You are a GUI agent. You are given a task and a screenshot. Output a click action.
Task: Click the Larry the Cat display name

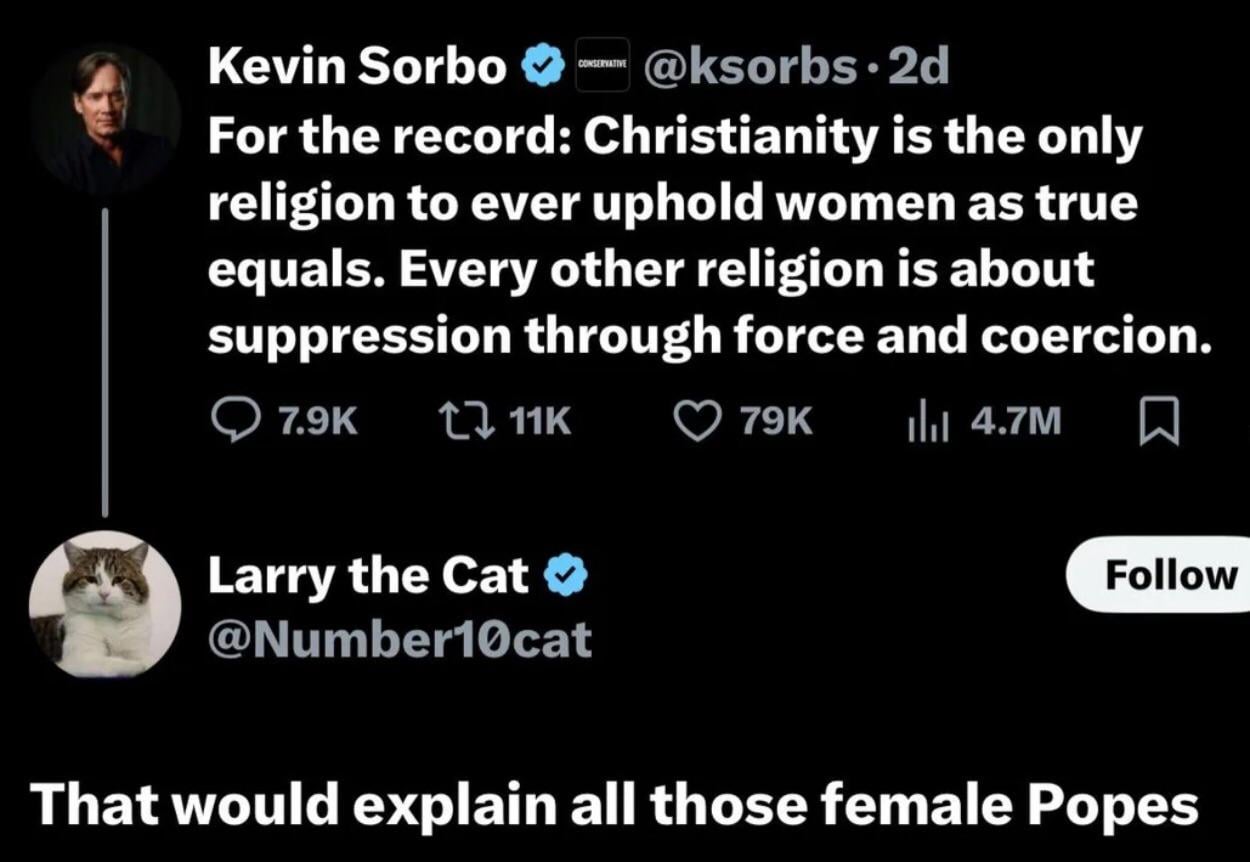(368, 575)
